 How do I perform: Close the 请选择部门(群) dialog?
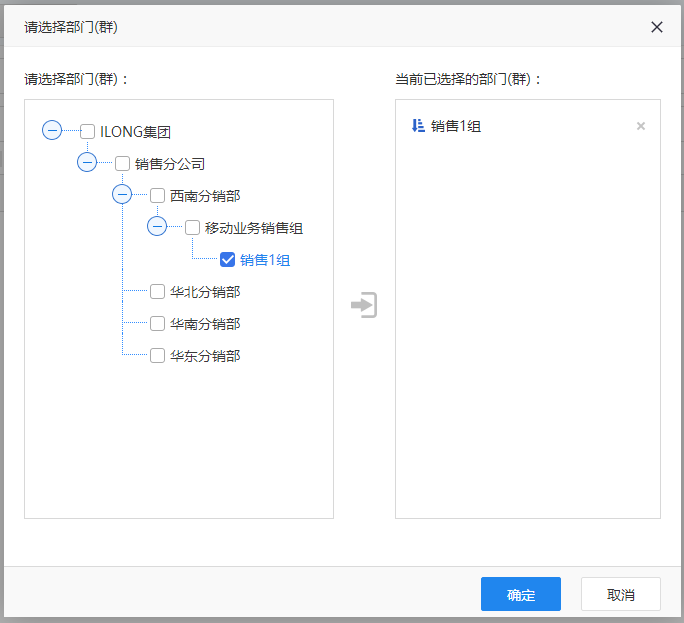(657, 27)
